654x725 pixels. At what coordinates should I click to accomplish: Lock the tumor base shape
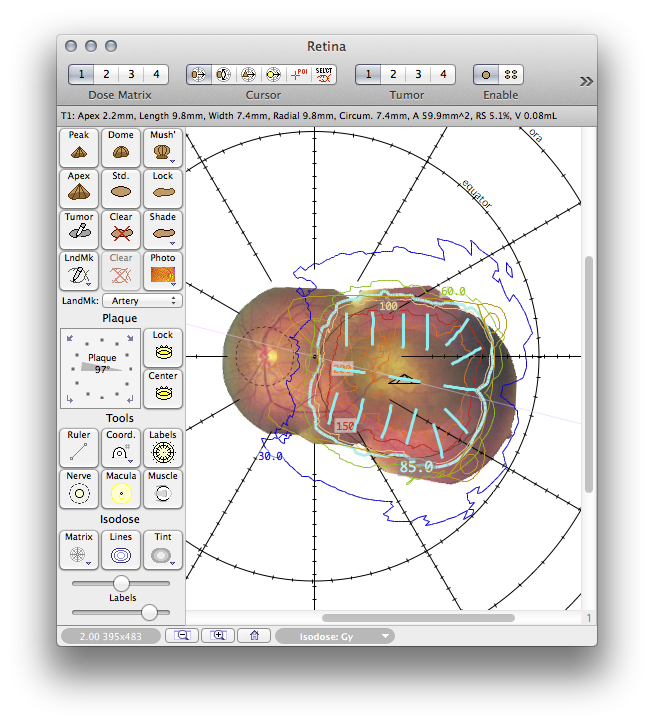163,189
